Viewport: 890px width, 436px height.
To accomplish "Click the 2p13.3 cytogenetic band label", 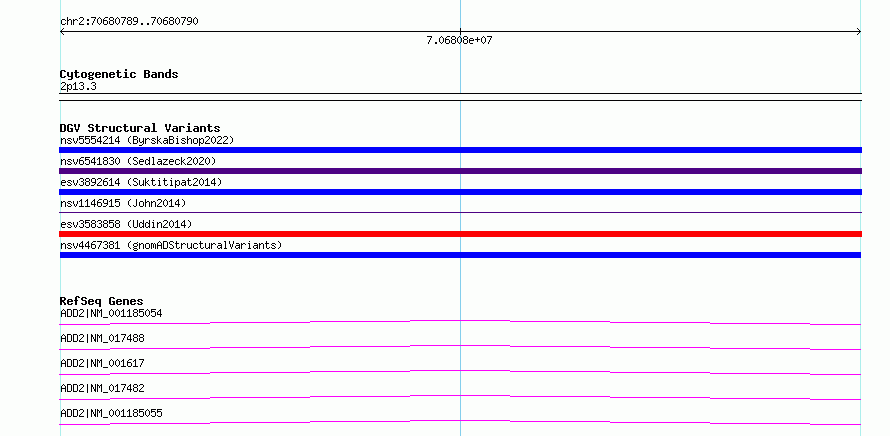I will tap(78, 87).
